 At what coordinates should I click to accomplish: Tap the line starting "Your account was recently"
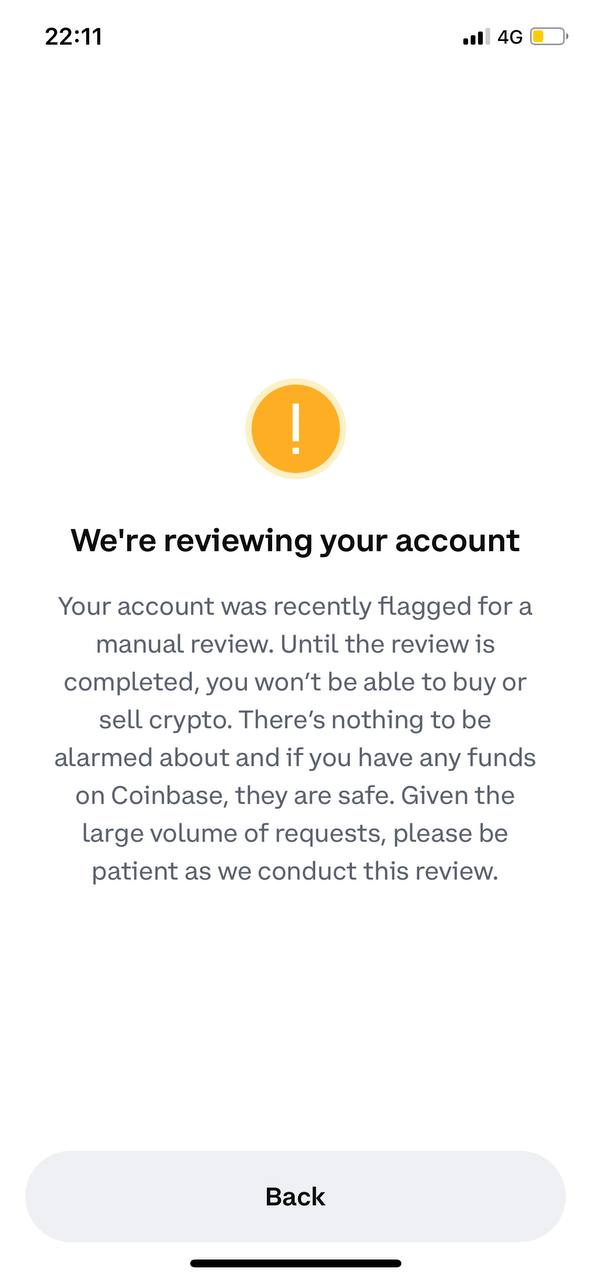click(295, 606)
